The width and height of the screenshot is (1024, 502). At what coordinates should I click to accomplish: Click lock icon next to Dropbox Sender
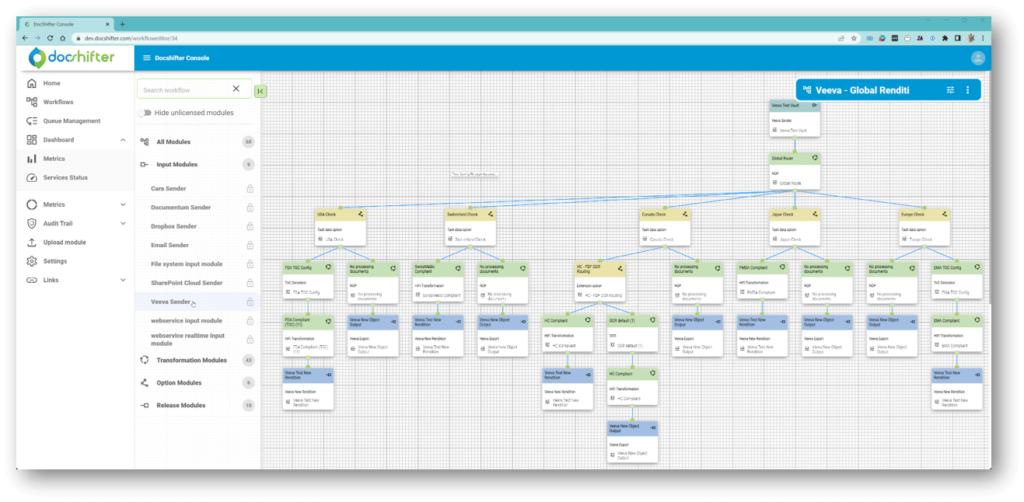pyautogui.click(x=249, y=227)
